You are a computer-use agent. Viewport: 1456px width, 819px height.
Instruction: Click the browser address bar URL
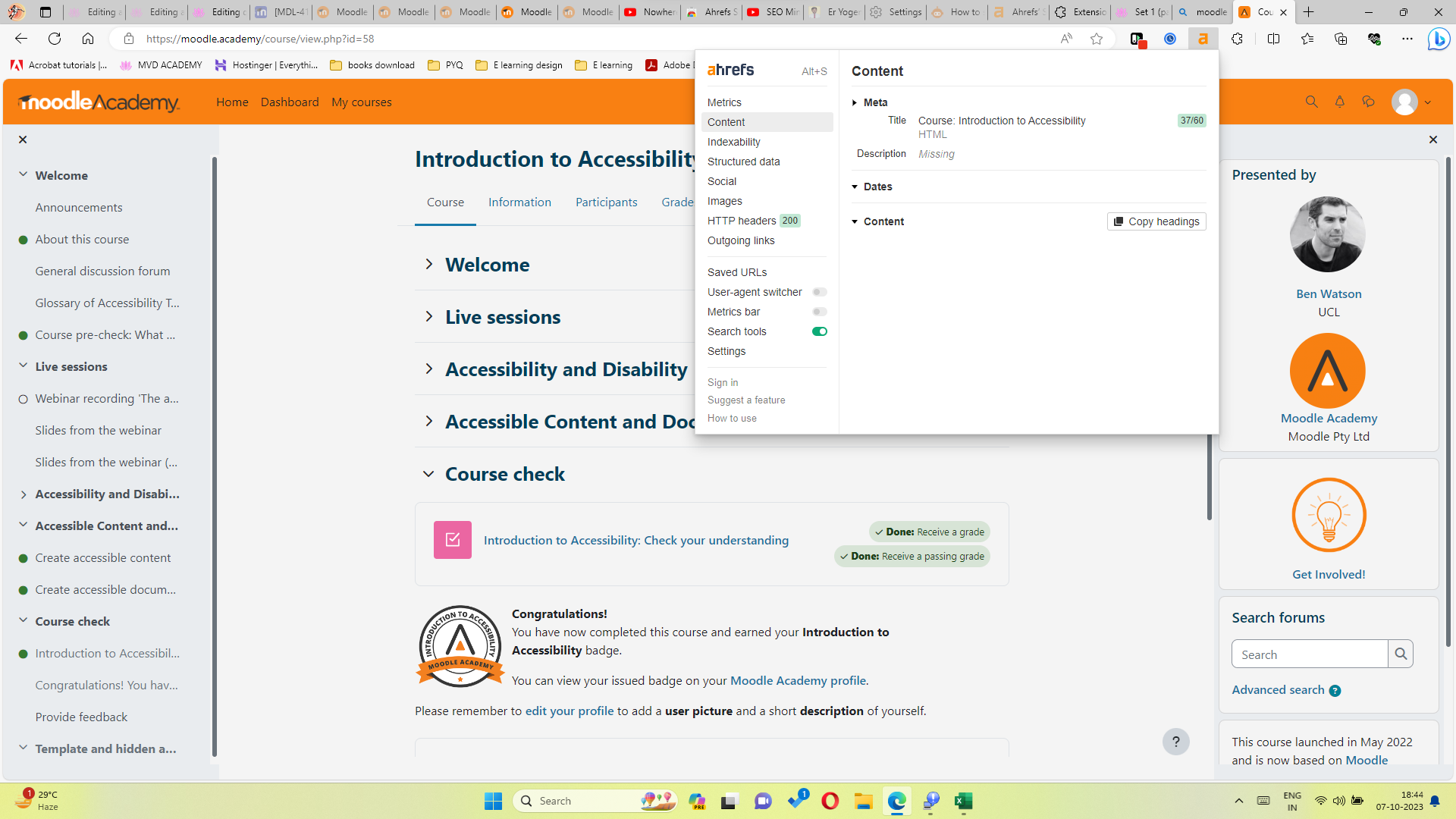click(260, 39)
